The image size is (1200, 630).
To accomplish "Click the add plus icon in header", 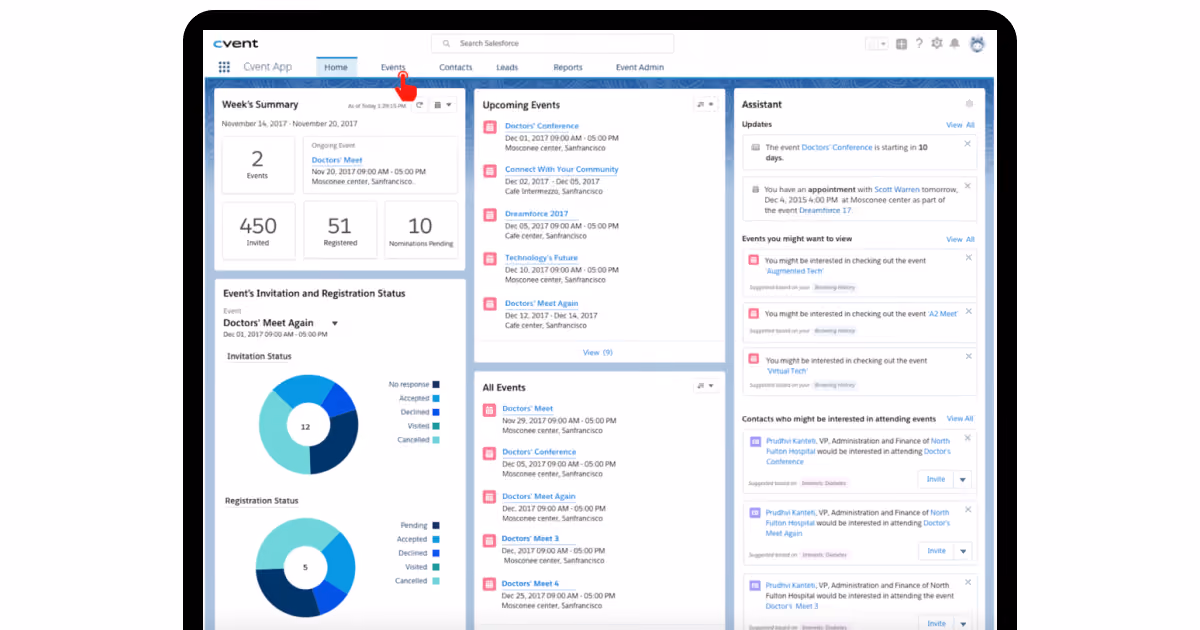I will pos(902,44).
